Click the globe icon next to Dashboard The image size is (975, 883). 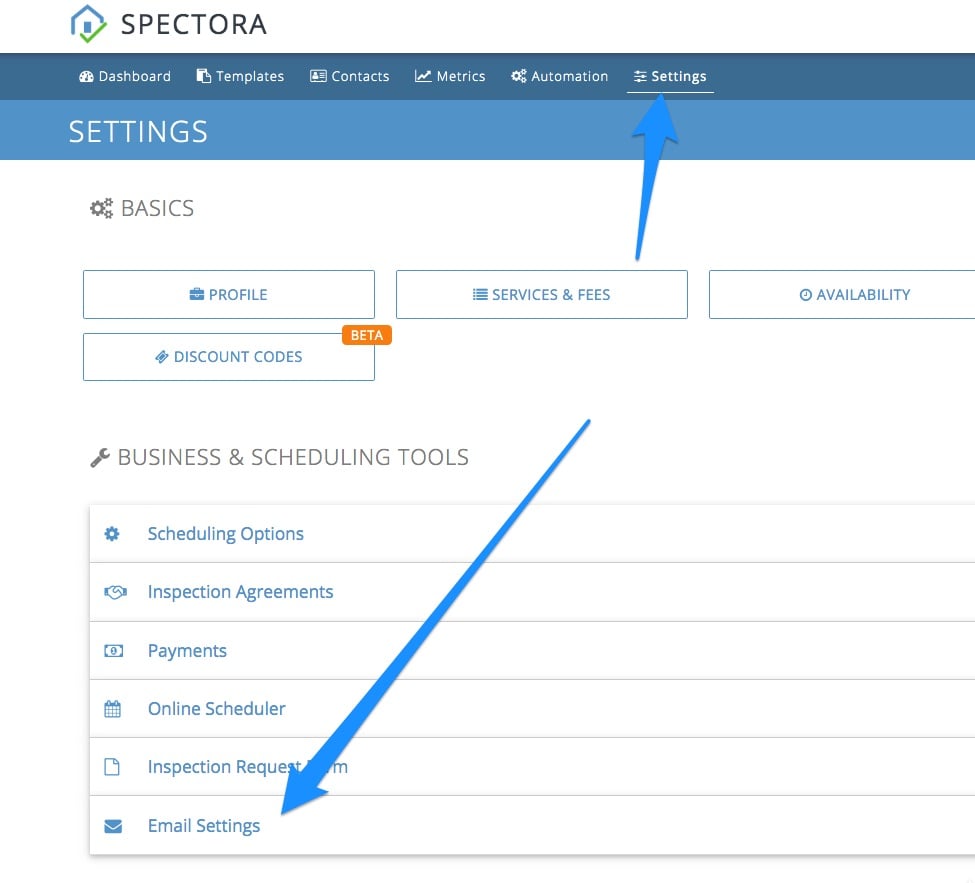tap(86, 75)
